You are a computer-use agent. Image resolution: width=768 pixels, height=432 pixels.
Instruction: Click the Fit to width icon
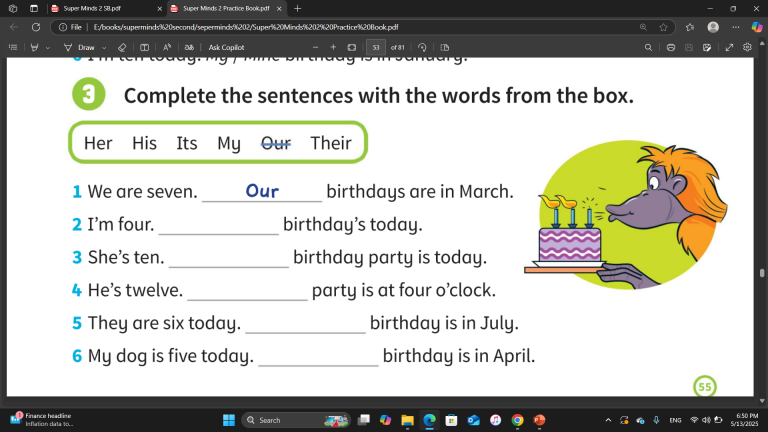[351, 47]
